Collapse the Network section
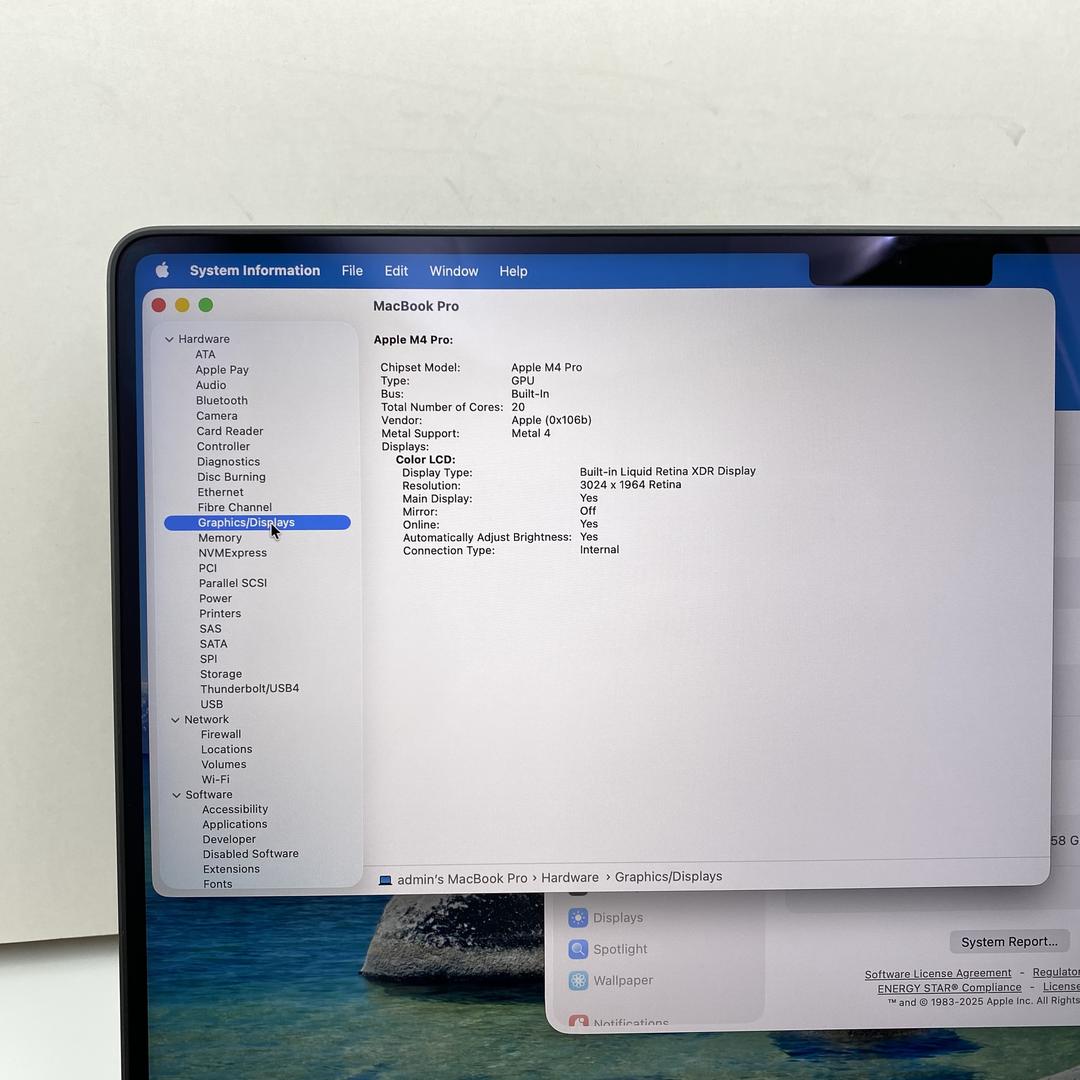Viewport: 1080px width, 1080px height. point(175,720)
